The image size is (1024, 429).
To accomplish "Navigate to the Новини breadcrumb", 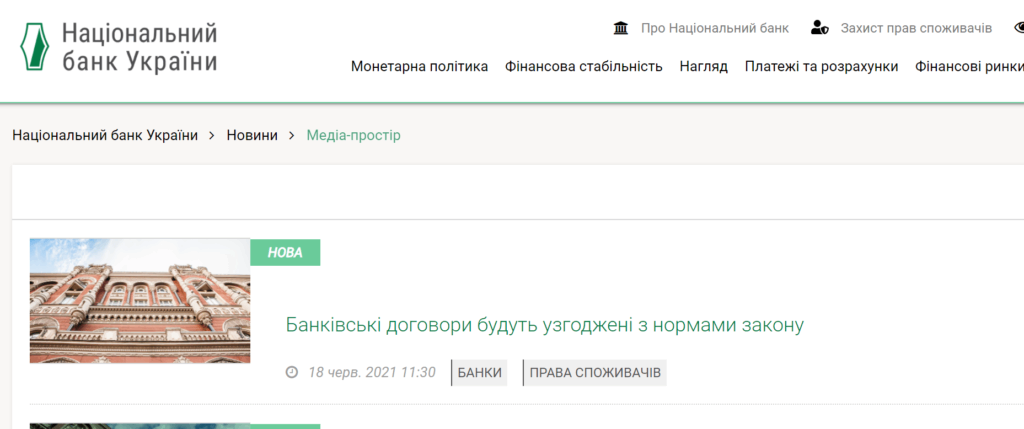I will pos(252,135).
